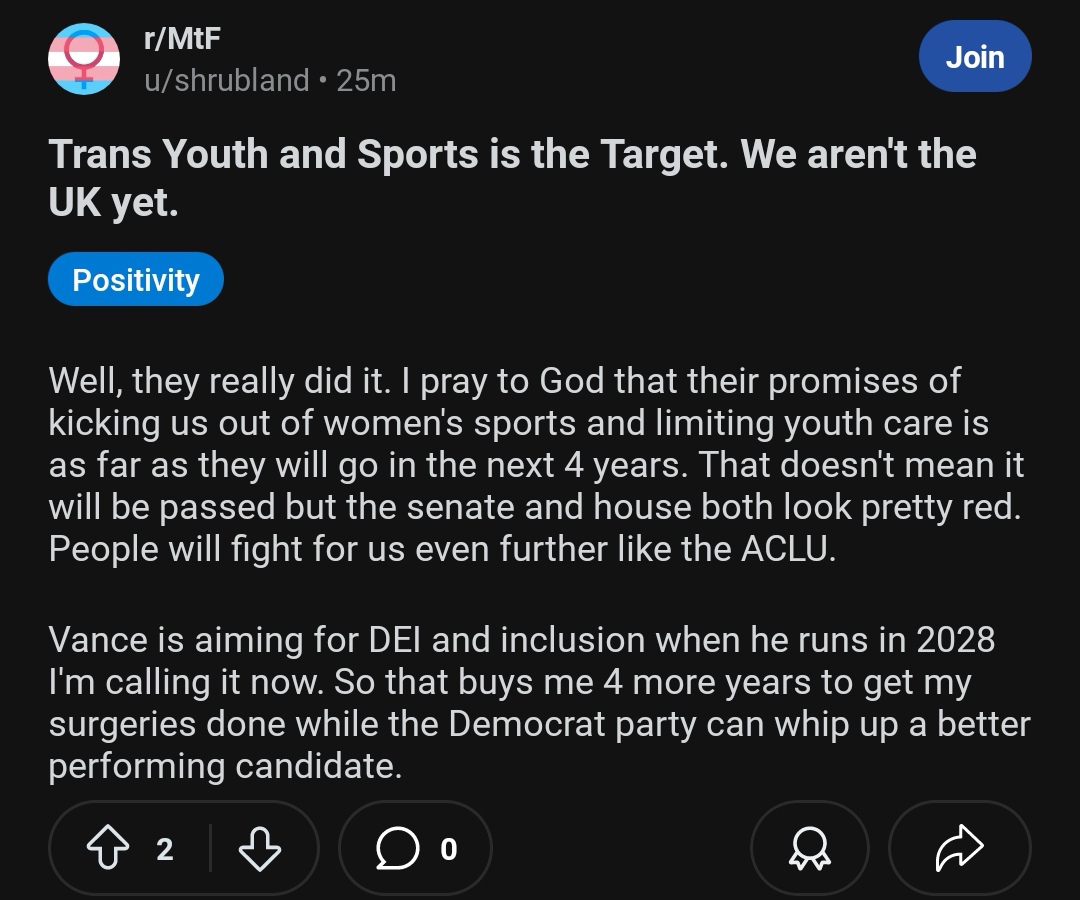Viewport: 1080px width, 900px height.
Task: Visit the r/MtF subreddit name link
Action: click(x=183, y=38)
